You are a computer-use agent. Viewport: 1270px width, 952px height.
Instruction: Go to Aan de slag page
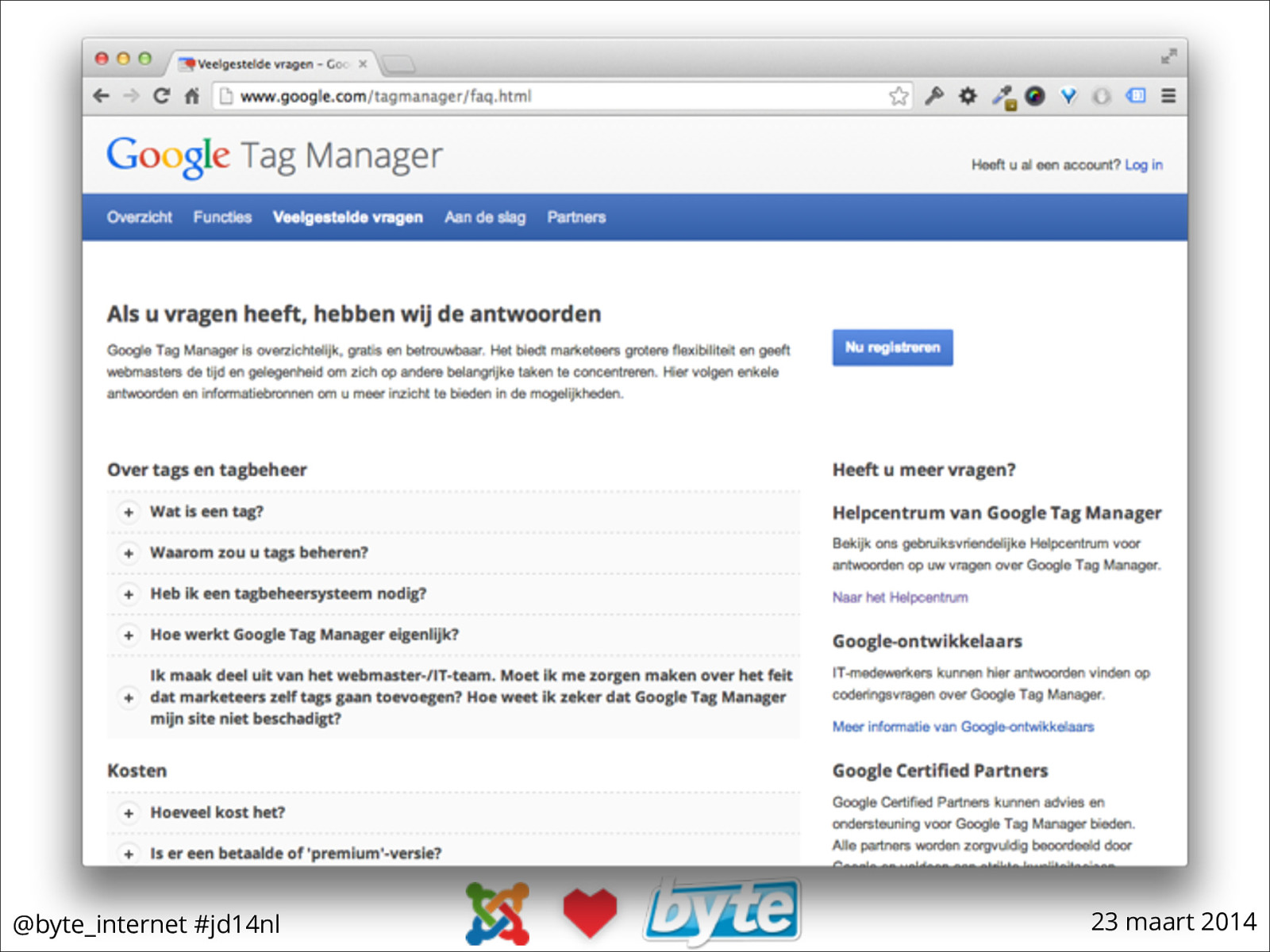click(485, 217)
